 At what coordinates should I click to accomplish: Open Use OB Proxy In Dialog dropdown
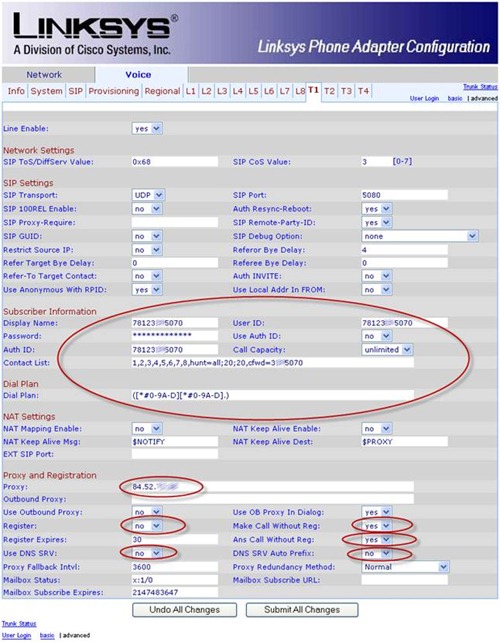point(377,512)
